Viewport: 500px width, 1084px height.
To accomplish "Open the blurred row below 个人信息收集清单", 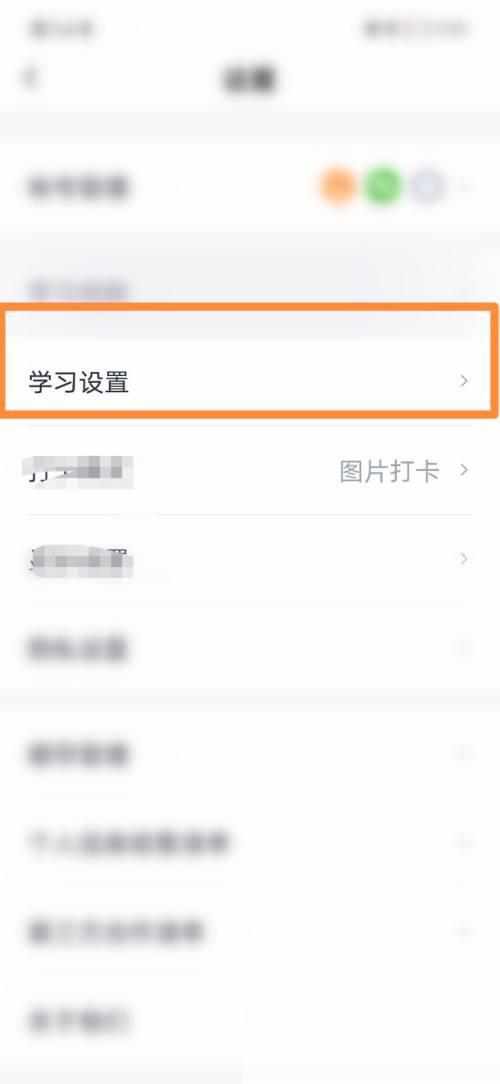I will (x=250, y=931).
